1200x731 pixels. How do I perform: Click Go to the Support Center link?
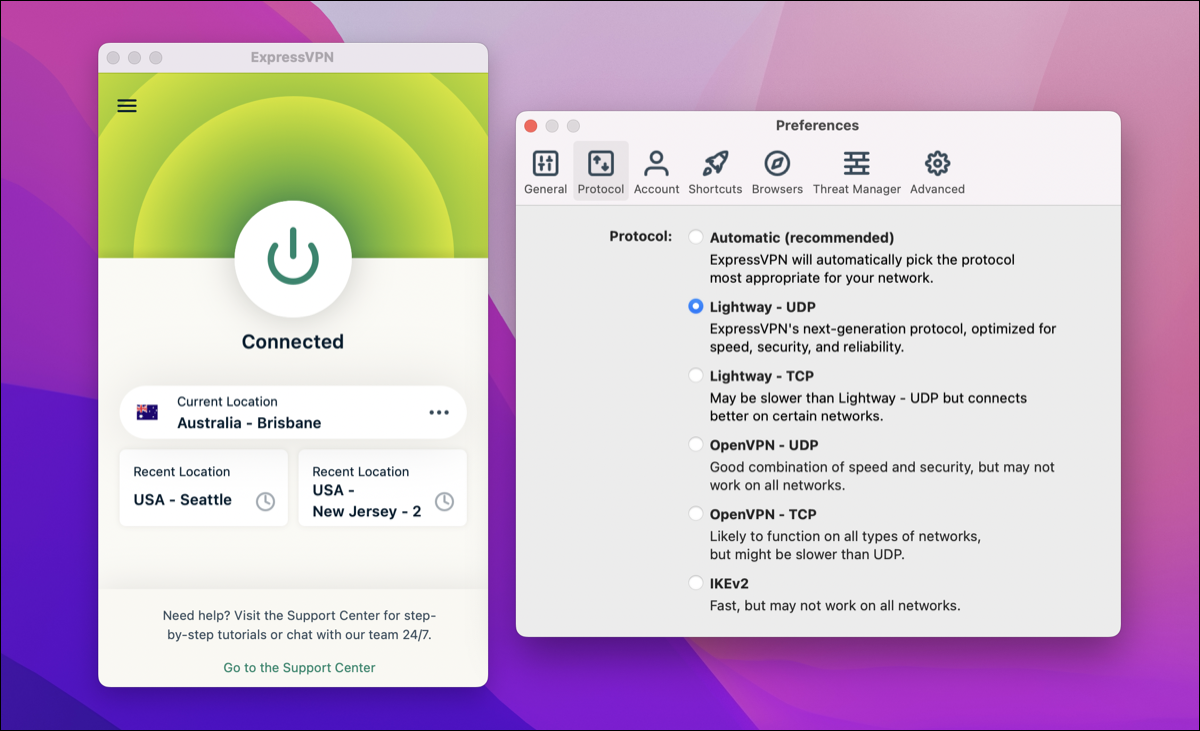pyautogui.click(x=299, y=667)
